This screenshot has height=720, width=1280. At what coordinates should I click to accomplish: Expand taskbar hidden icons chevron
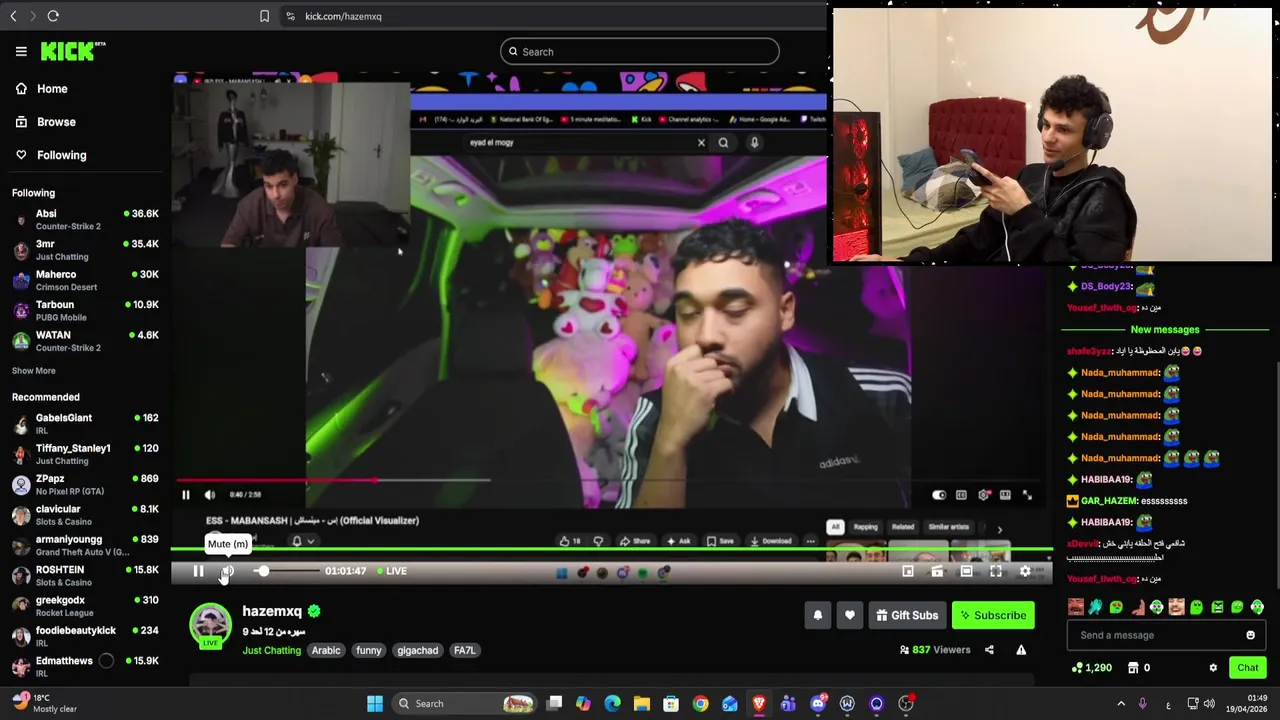click(x=1121, y=704)
